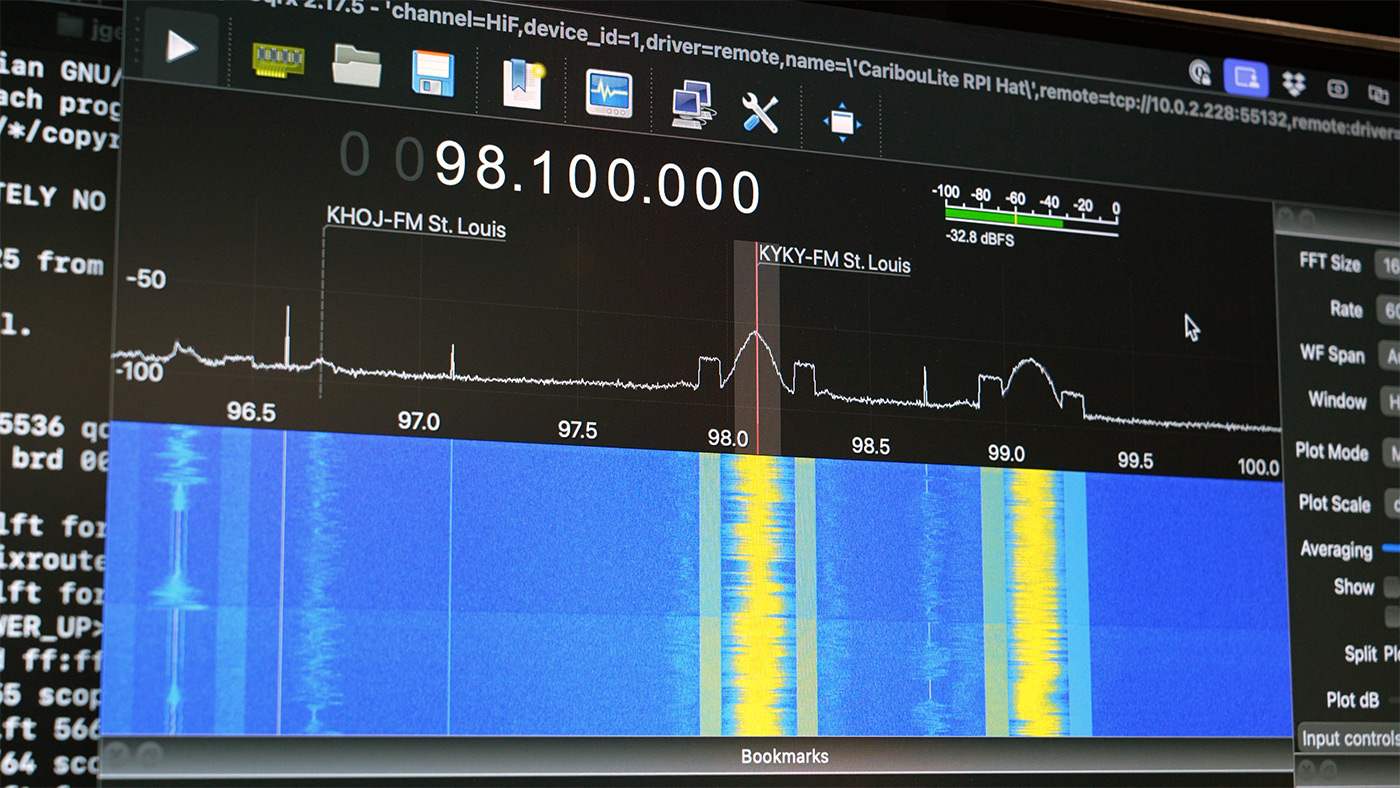Click yellow 99.1 signal band in waterfall
1400x788 pixels.
1034,604
